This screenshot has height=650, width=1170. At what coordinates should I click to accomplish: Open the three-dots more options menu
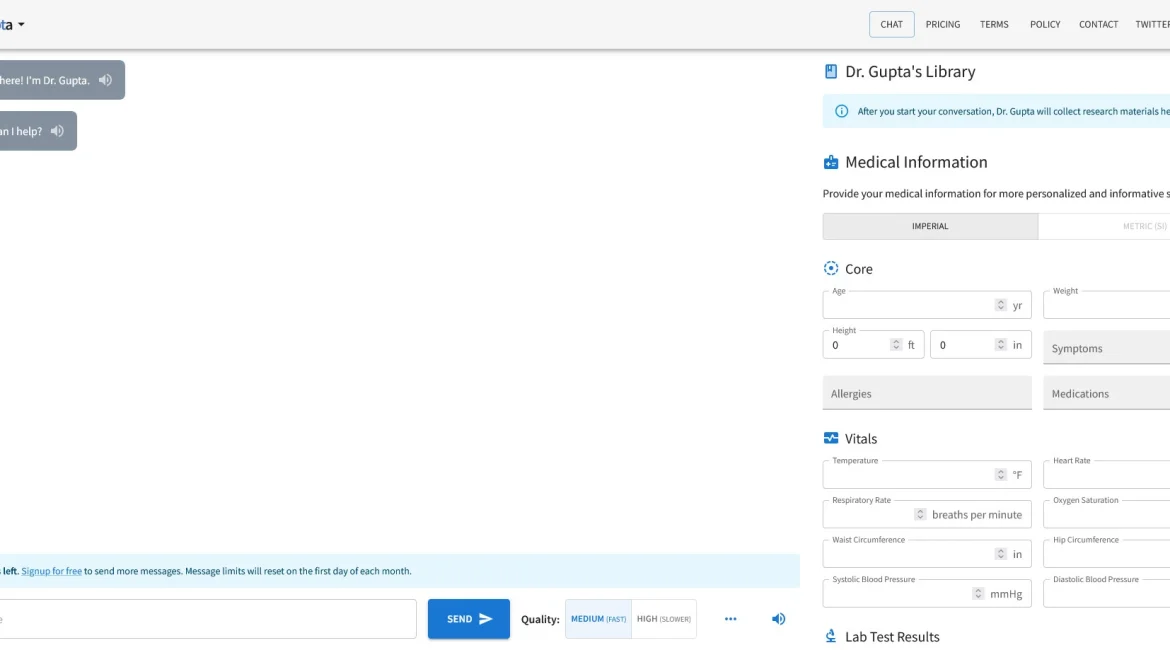click(x=731, y=619)
